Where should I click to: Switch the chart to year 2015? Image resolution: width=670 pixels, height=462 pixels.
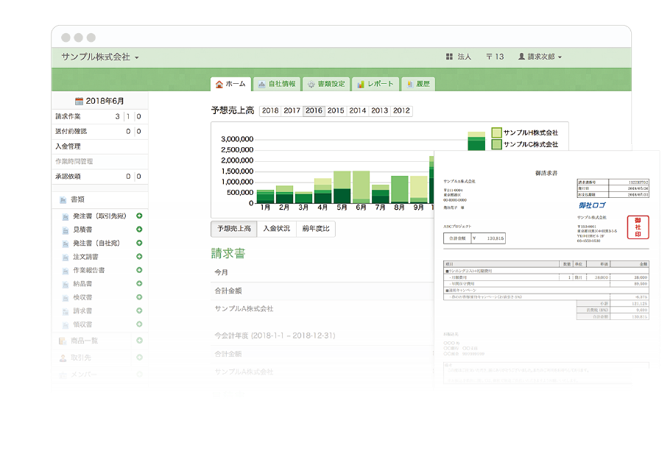335,110
